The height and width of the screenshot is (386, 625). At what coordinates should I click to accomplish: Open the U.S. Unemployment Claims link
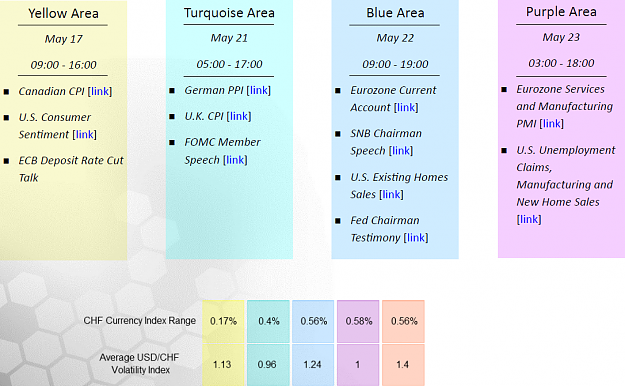pos(529,219)
